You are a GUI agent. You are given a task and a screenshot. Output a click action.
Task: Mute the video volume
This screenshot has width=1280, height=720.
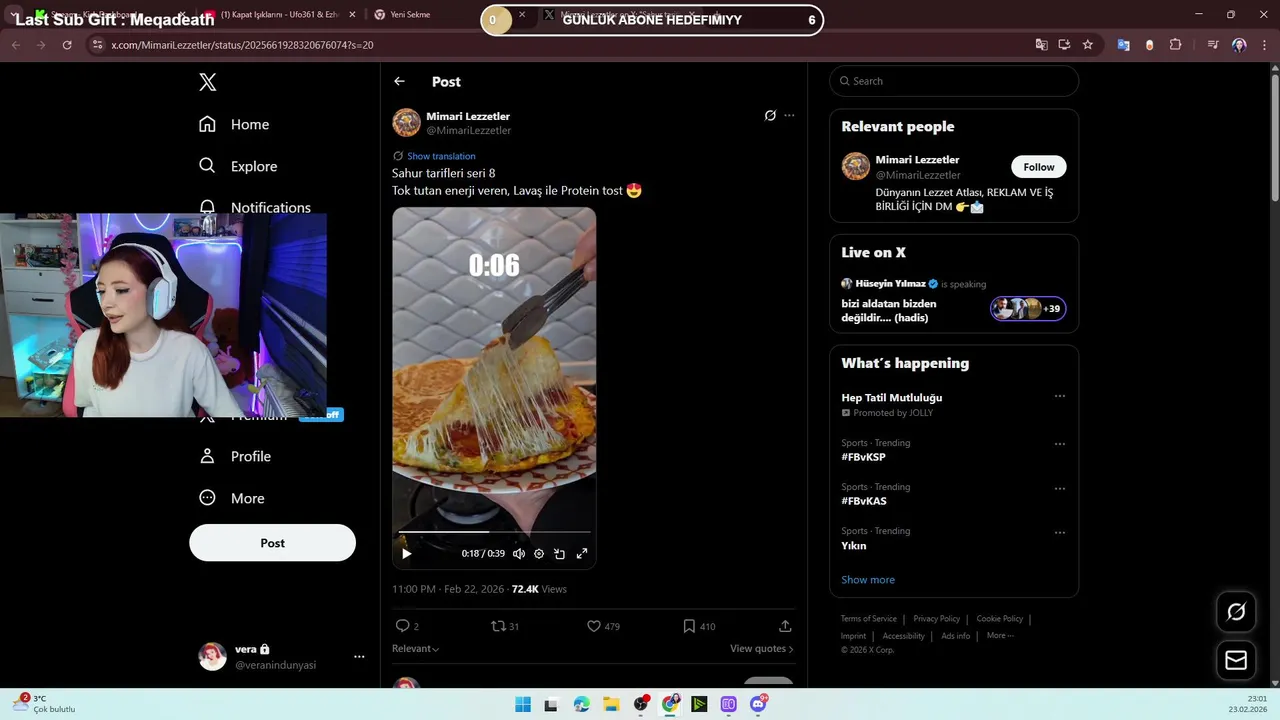[518, 553]
